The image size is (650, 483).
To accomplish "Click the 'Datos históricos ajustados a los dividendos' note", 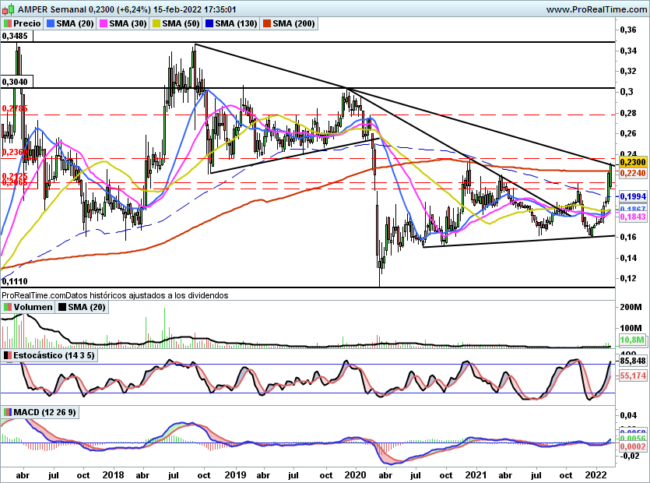I will [x=147, y=296].
